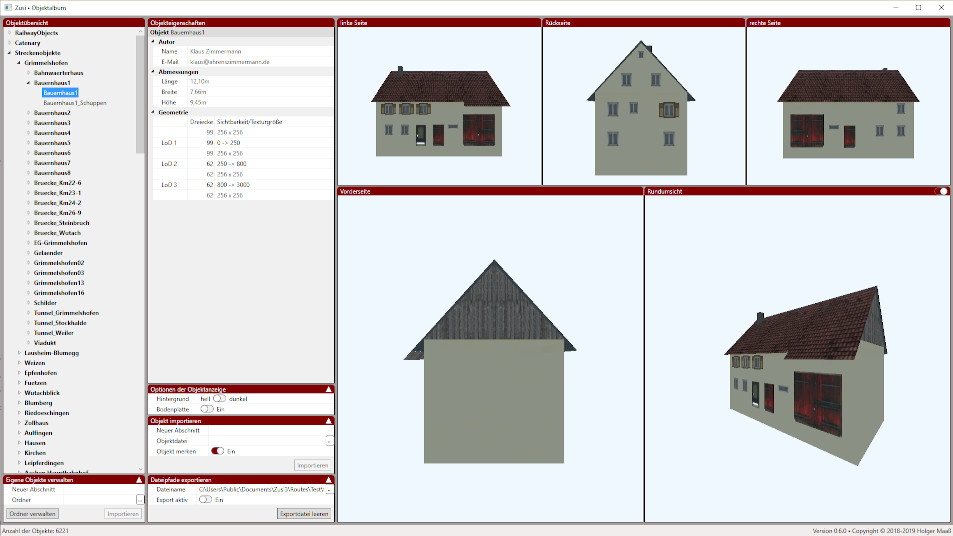Screen dimensions: 953x536
Task: Click browse button for export Dateiname
Action: [x=329, y=490]
